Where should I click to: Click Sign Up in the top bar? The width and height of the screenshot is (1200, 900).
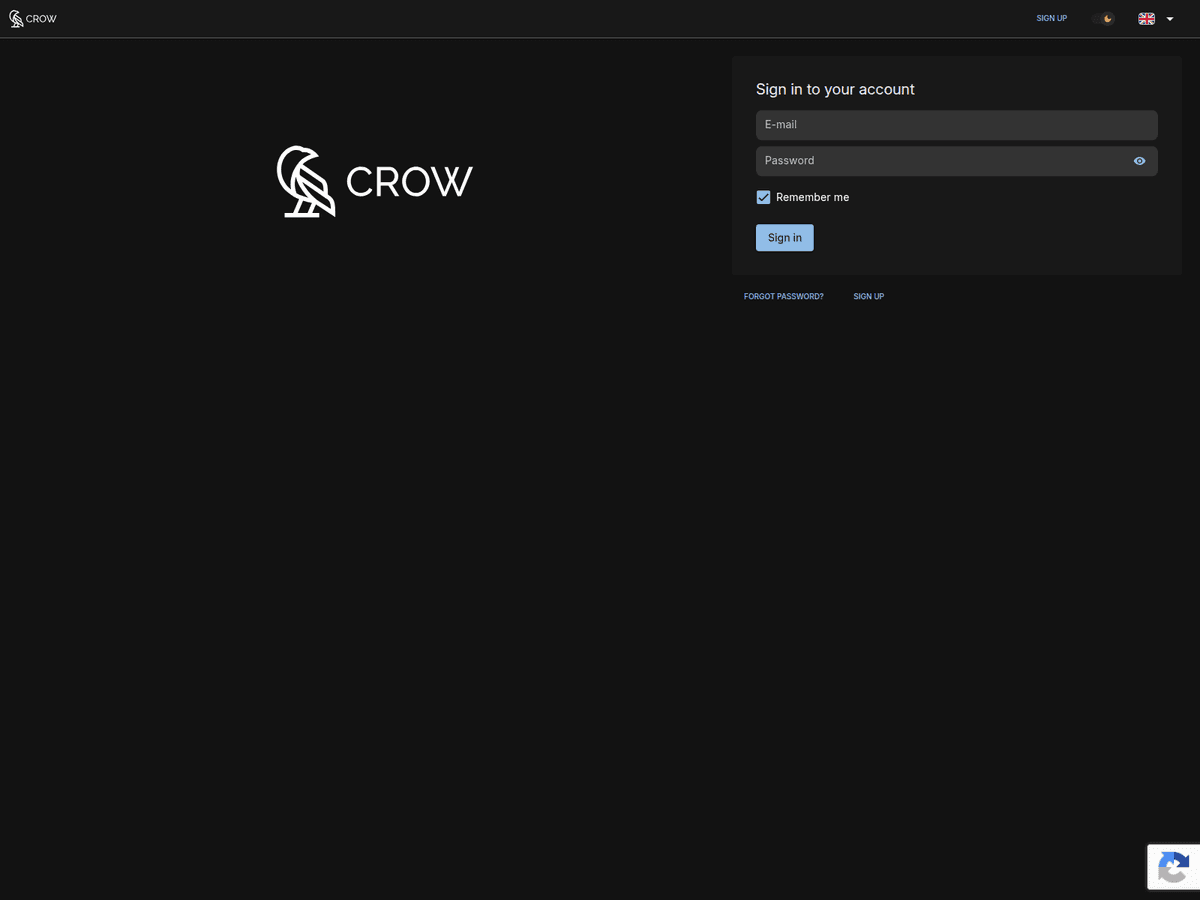(x=1052, y=19)
